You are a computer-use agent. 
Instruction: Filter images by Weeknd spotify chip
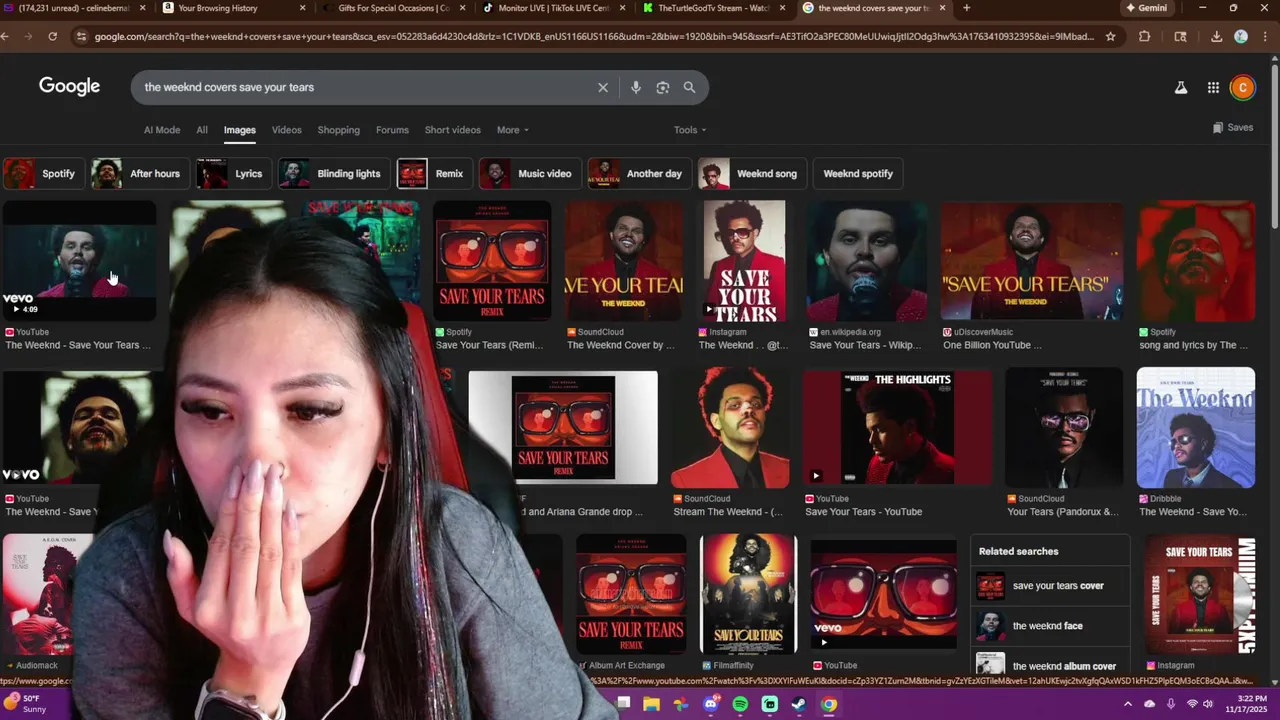click(x=858, y=174)
